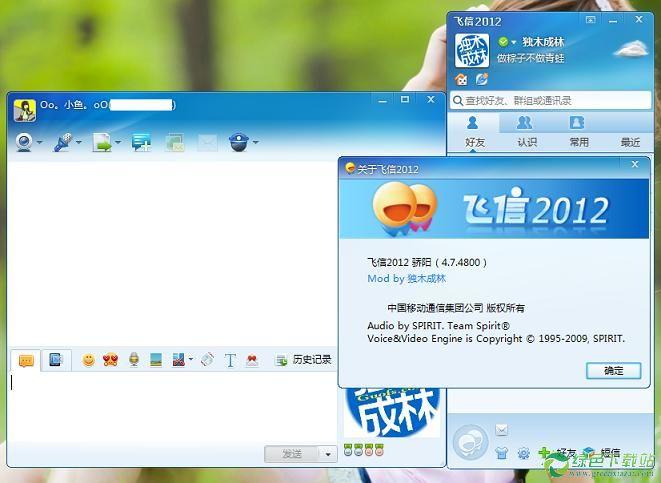Click the send file icon
This screenshot has width=661, height=483.
[x=102, y=142]
